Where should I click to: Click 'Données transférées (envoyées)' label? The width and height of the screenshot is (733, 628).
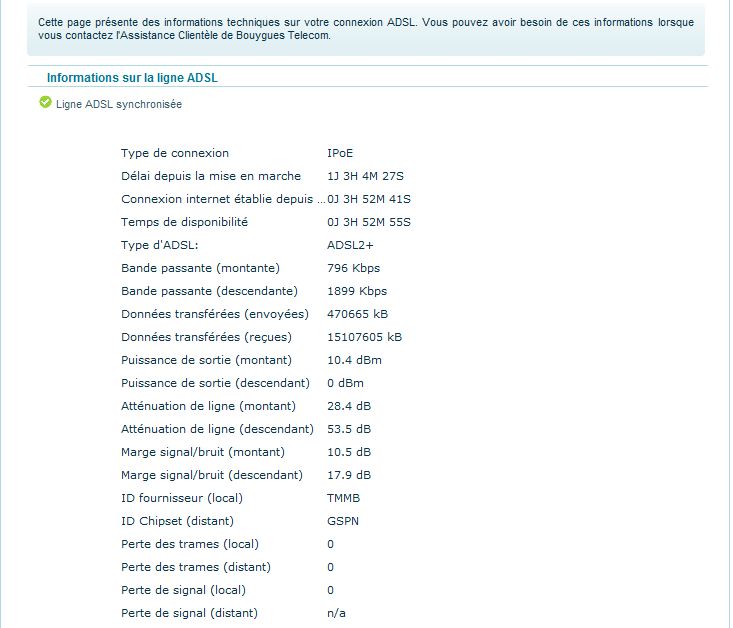[x=215, y=314]
